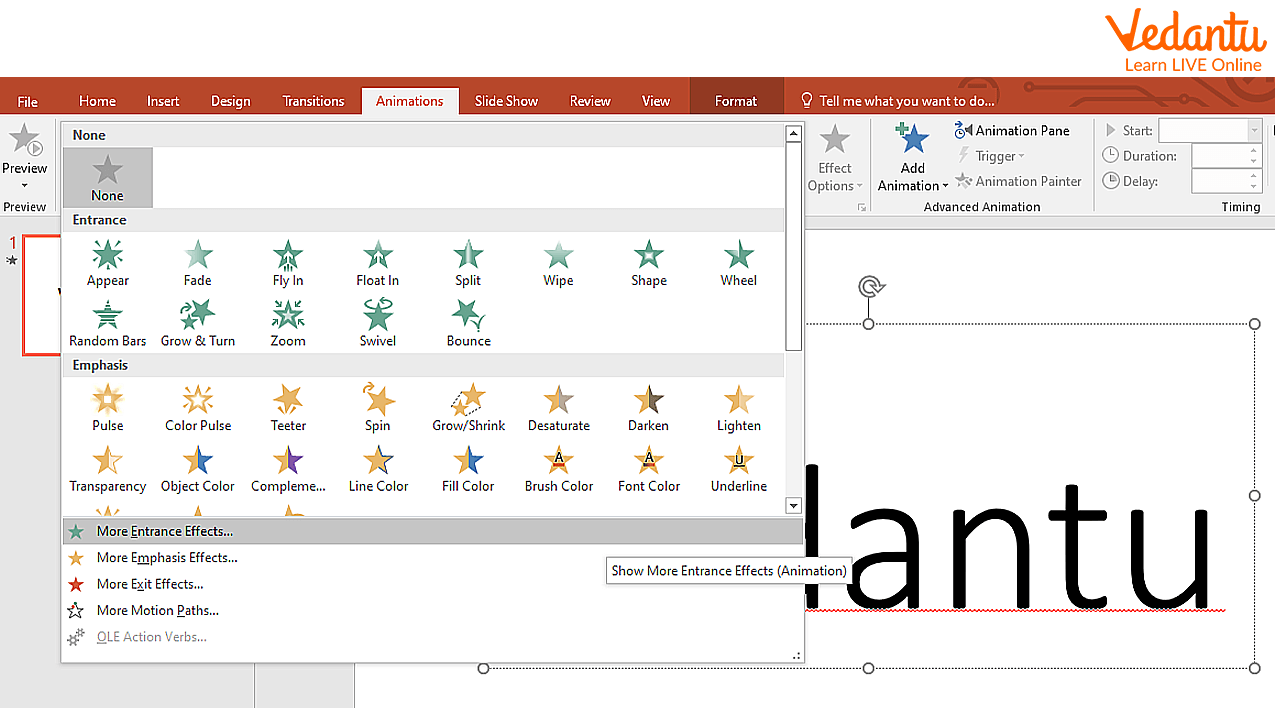
Task: Open the Animation Pane
Action: 1013,130
